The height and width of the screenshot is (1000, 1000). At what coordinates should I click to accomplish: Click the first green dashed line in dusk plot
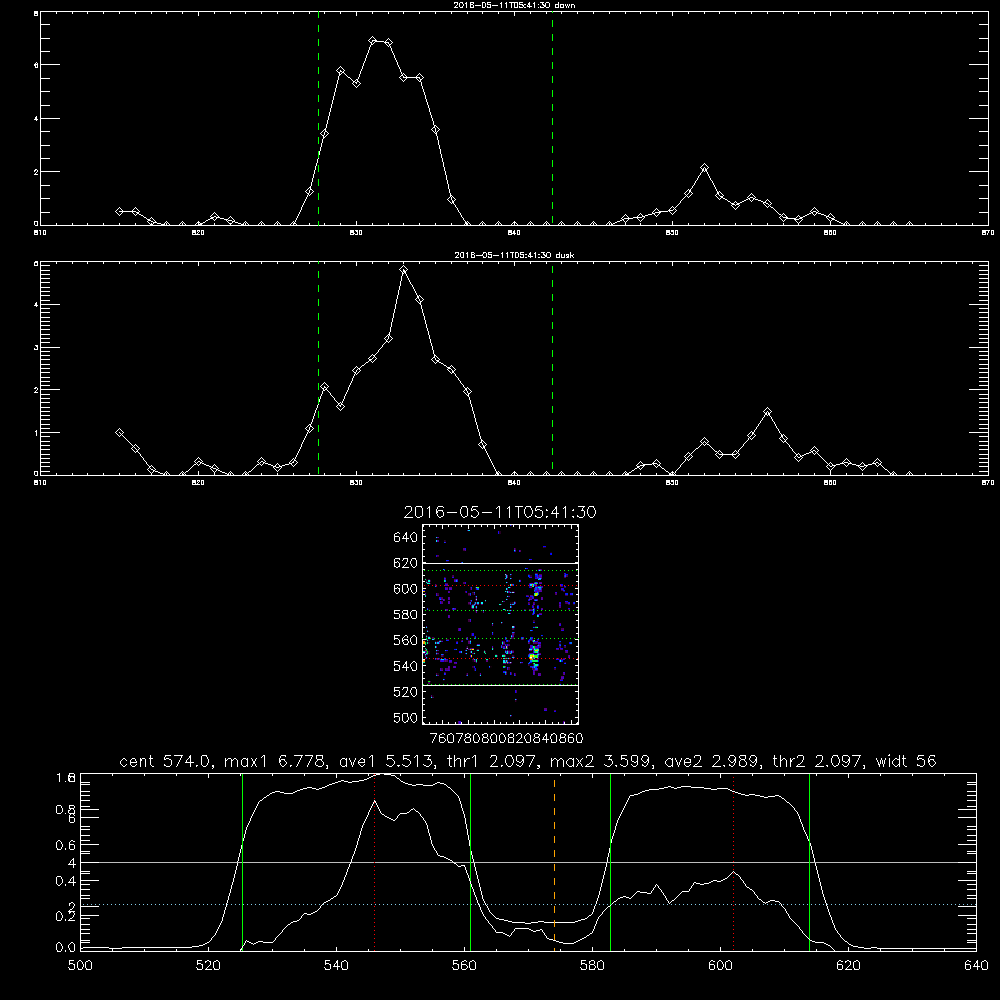pyautogui.click(x=318, y=367)
